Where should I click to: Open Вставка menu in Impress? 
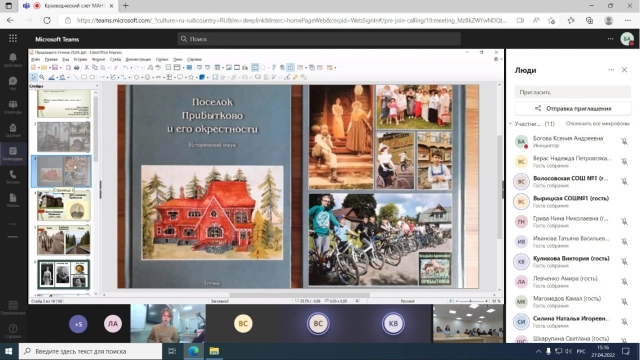[x=80, y=59]
